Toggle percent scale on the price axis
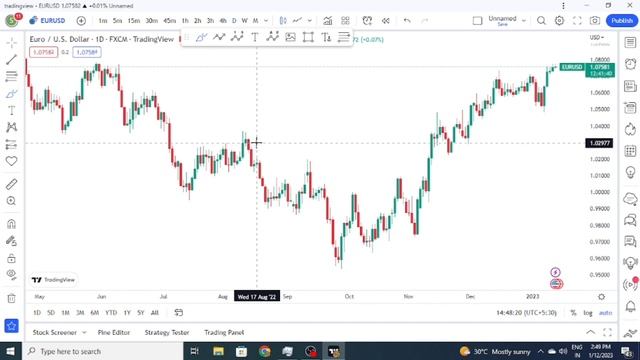The width and height of the screenshot is (640, 360). 573,313
